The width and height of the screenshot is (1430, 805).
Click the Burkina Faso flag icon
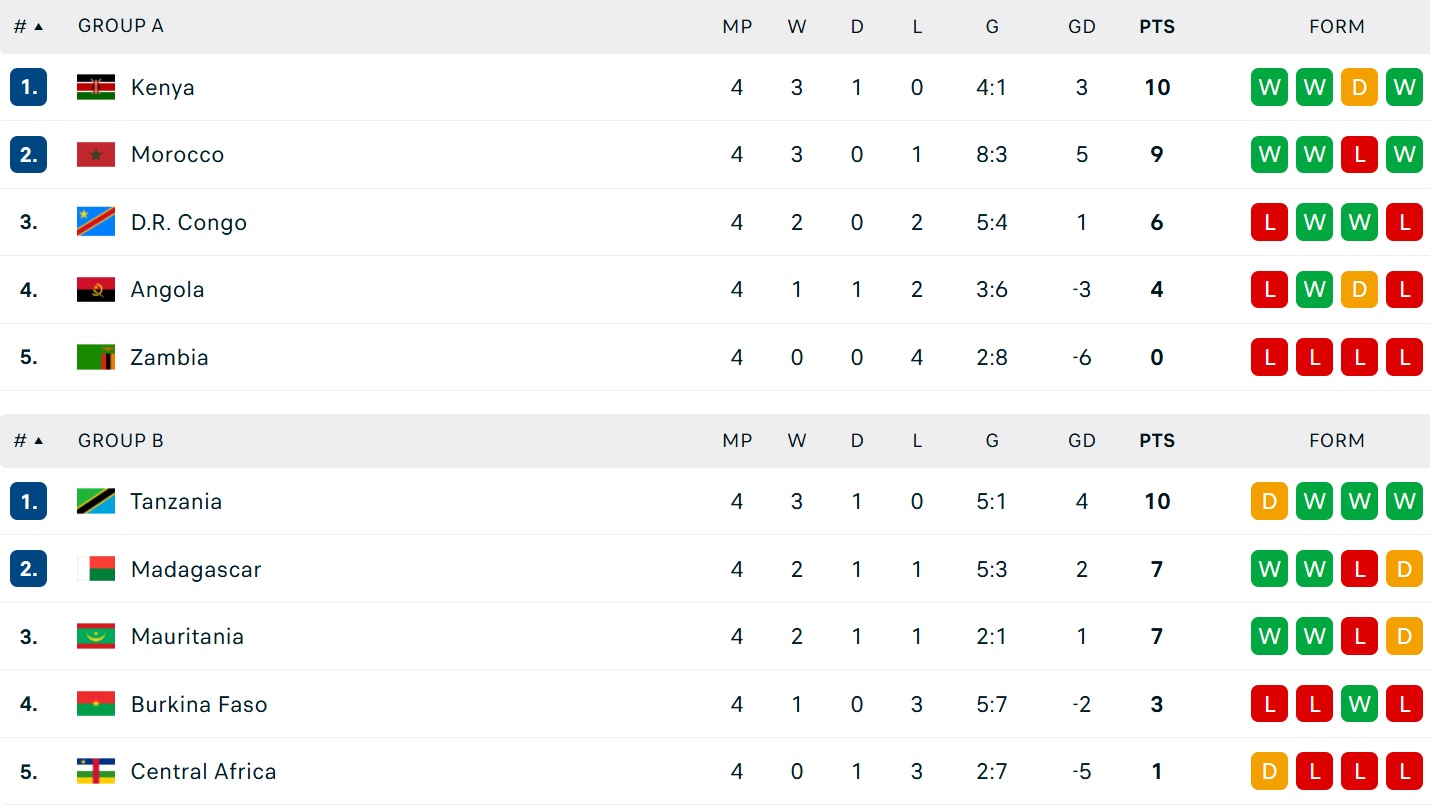coord(96,704)
